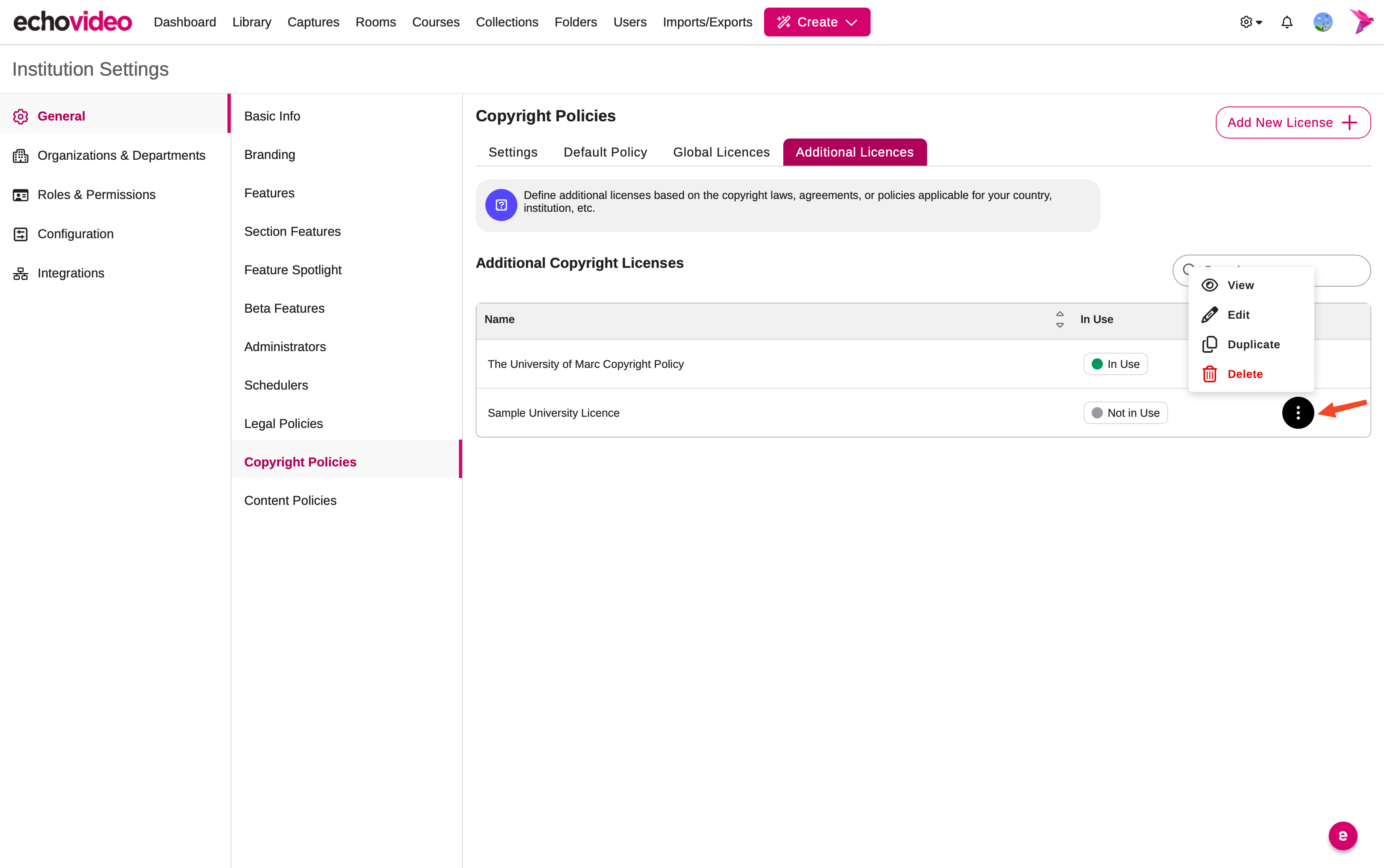Click the Not in Use status badge
This screenshot has width=1384, height=868.
pyautogui.click(x=1125, y=413)
